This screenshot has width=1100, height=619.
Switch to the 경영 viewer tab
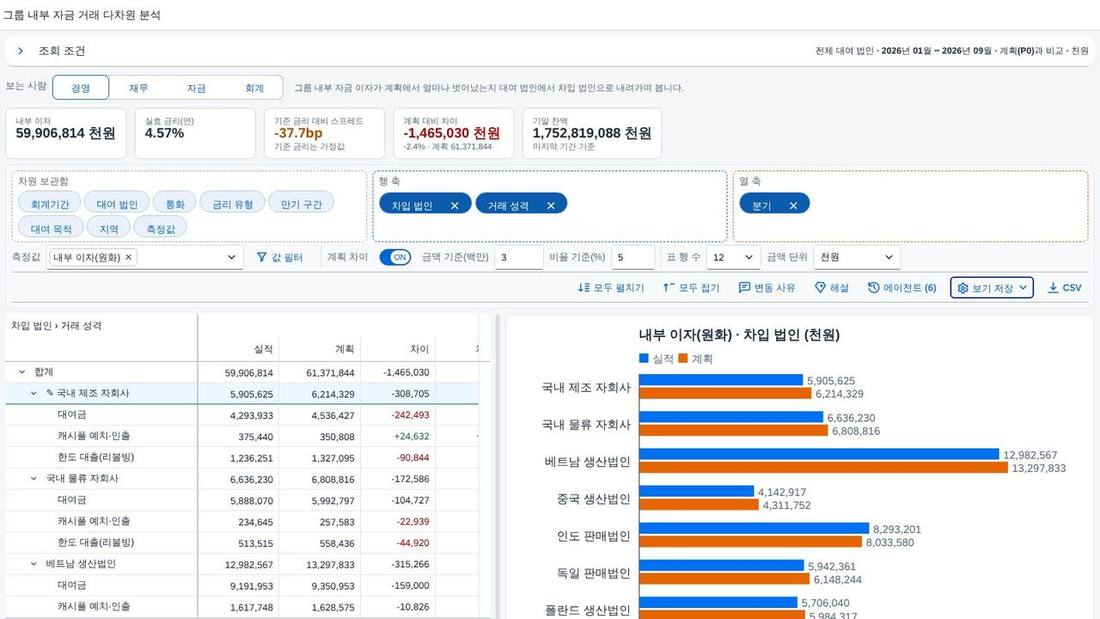coord(81,88)
